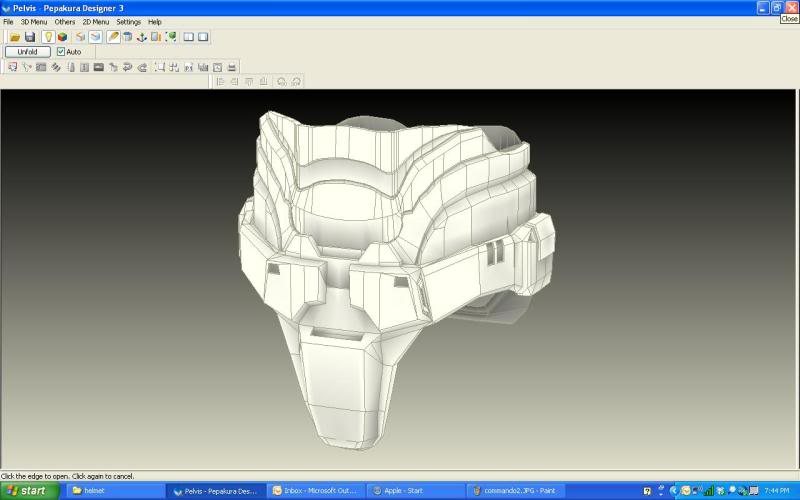Viewport: 800px width, 500px height.
Task: Open the Help menu
Action: (x=155, y=22)
